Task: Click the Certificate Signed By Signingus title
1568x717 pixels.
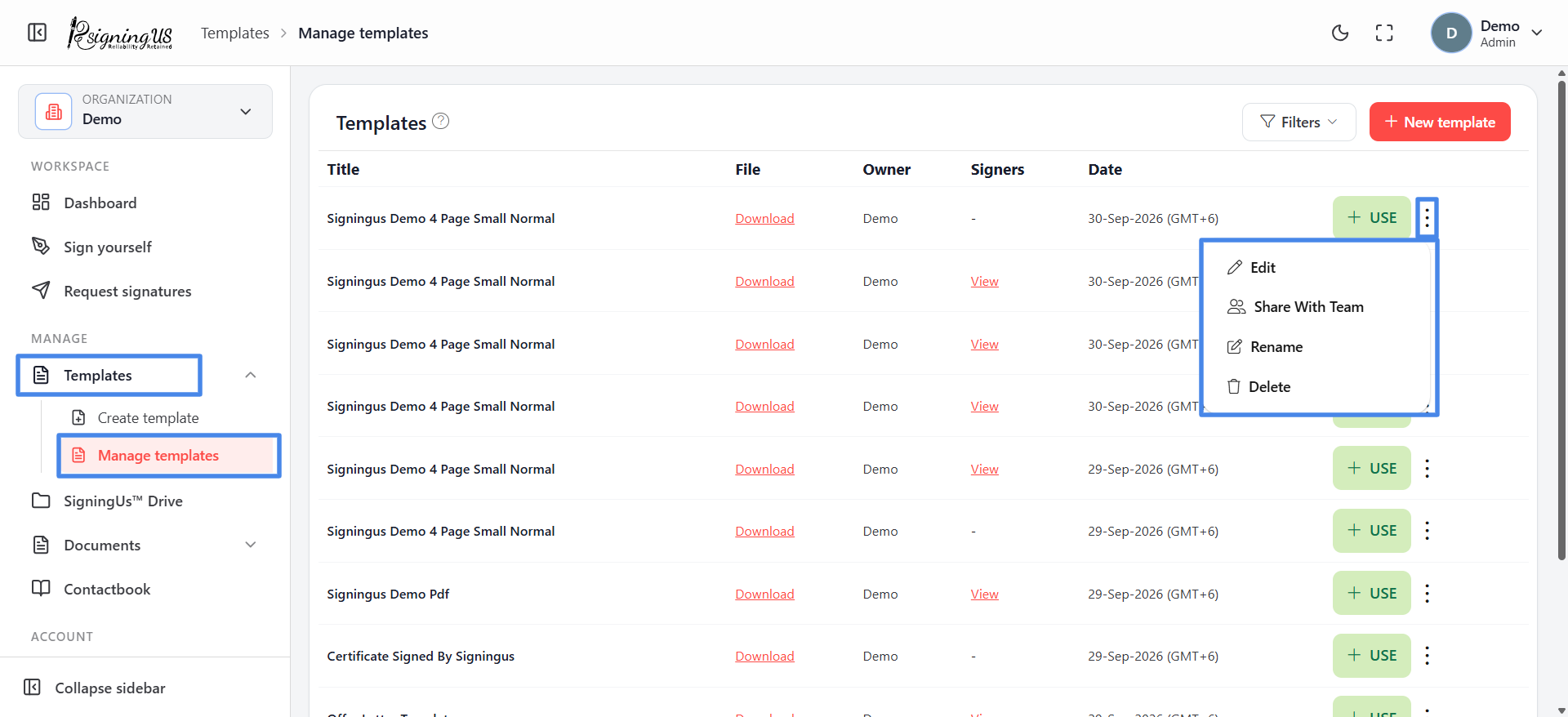Action: [421, 656]
